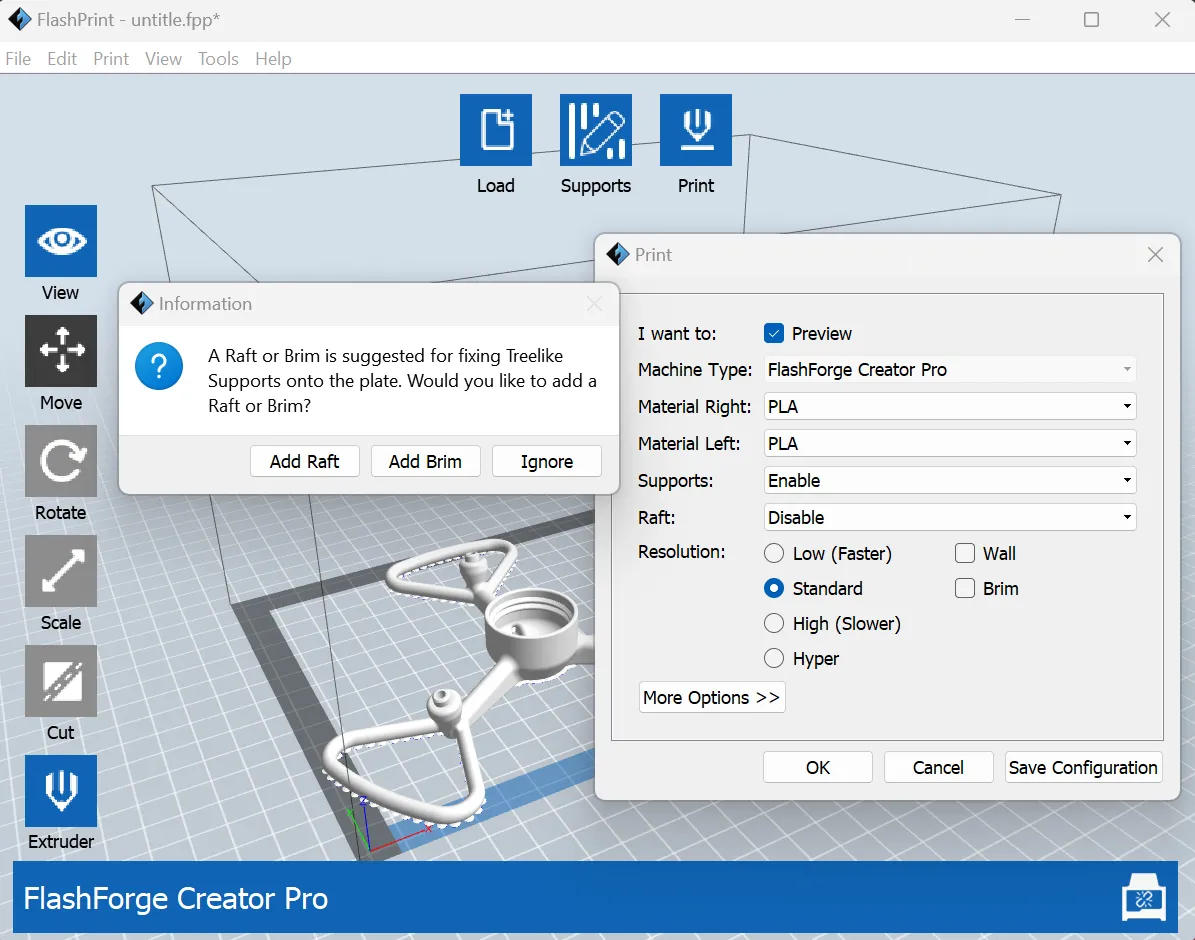This screenshot has height=940, width=1195.
Task: Select the Extruder tool icon
Action: (x=61, y=791)
